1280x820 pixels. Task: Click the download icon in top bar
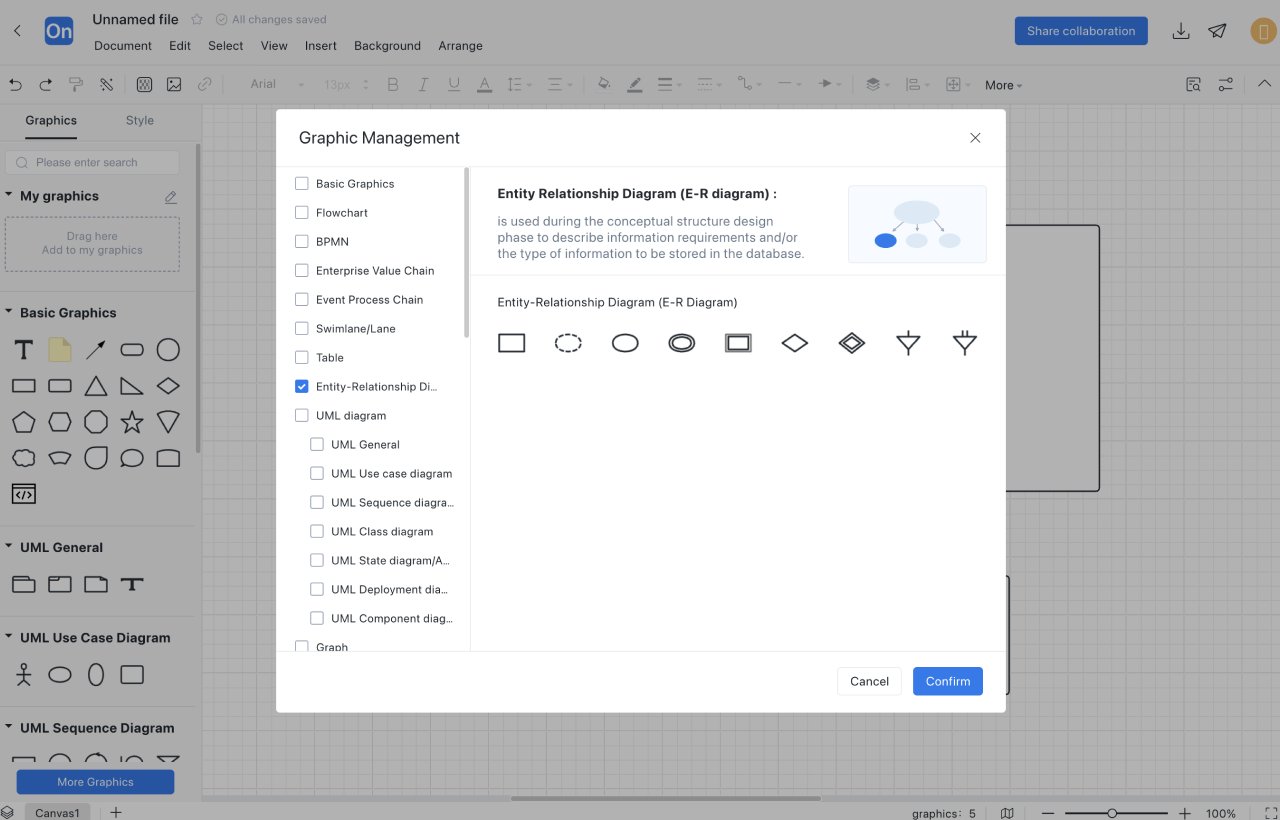[x=1181, y=31]
